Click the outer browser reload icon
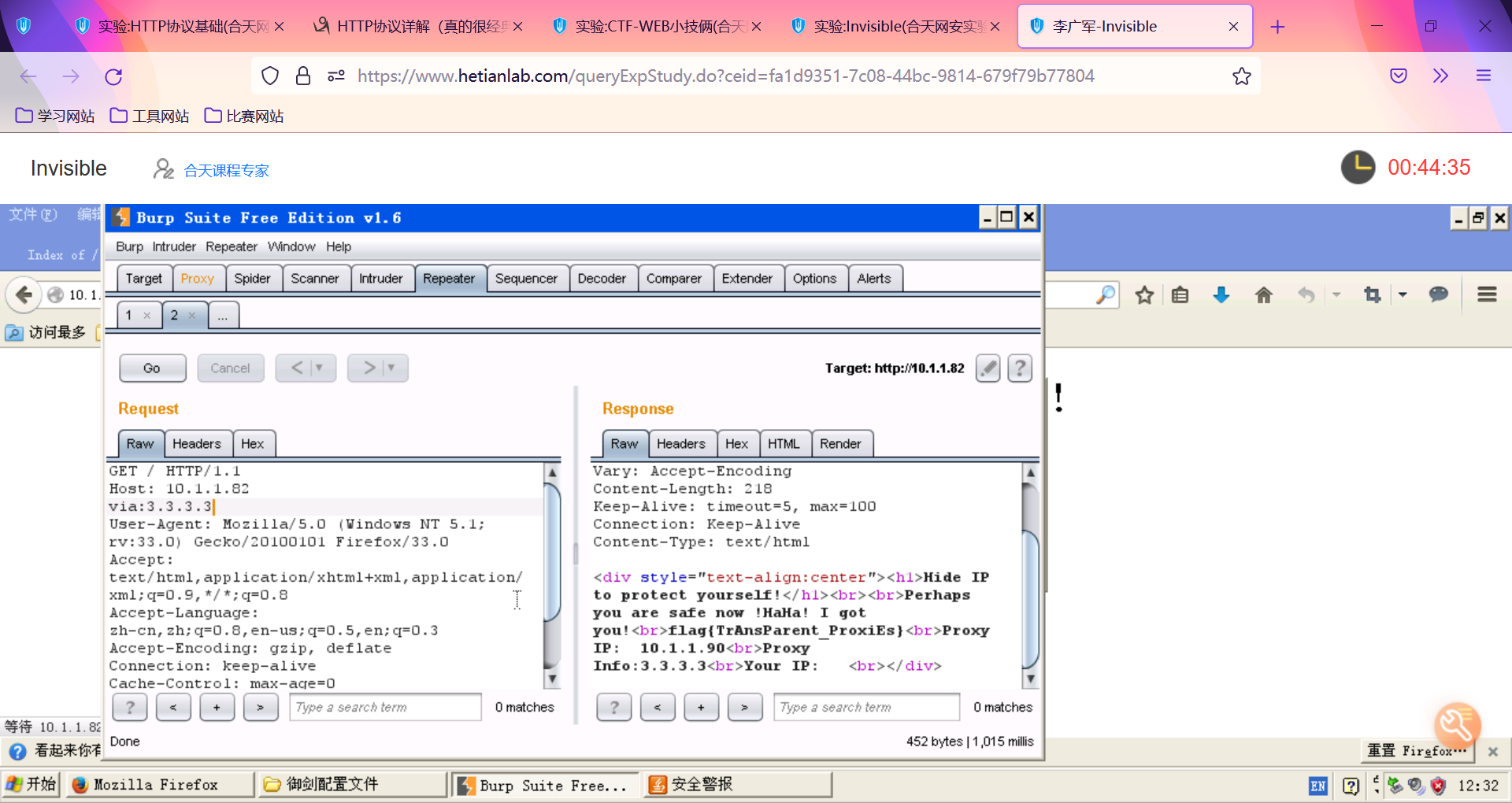The width and height of the screenshot is (1512, 803). pyautogui.click(x=113, y=76)
